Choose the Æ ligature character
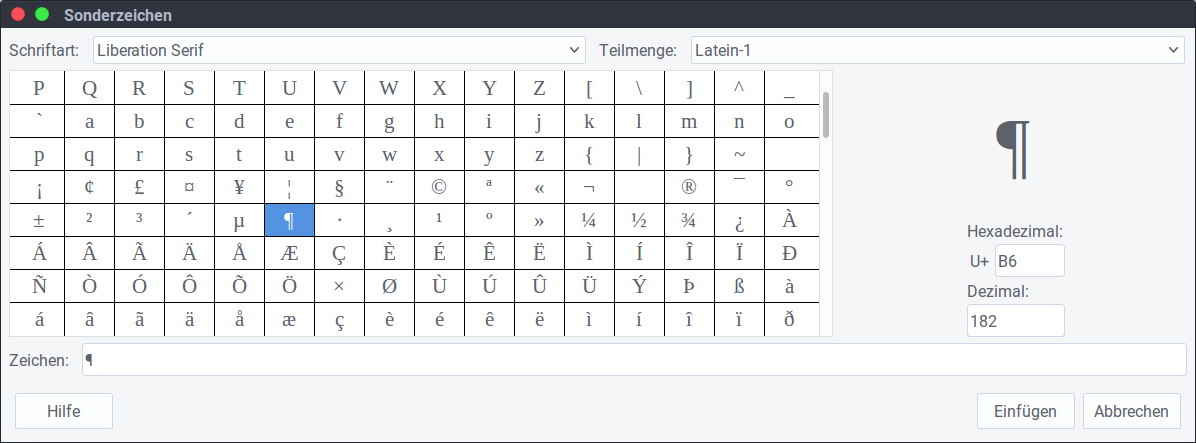The height and width of the screenshot is (443, 1196). [x=289, y=253]
